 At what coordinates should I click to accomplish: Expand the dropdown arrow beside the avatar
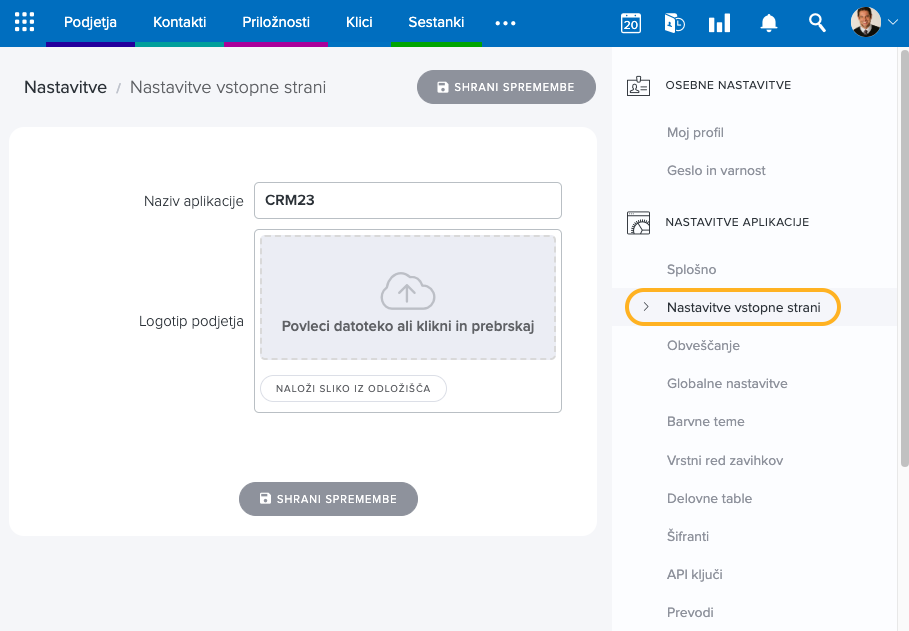point(892,23)
